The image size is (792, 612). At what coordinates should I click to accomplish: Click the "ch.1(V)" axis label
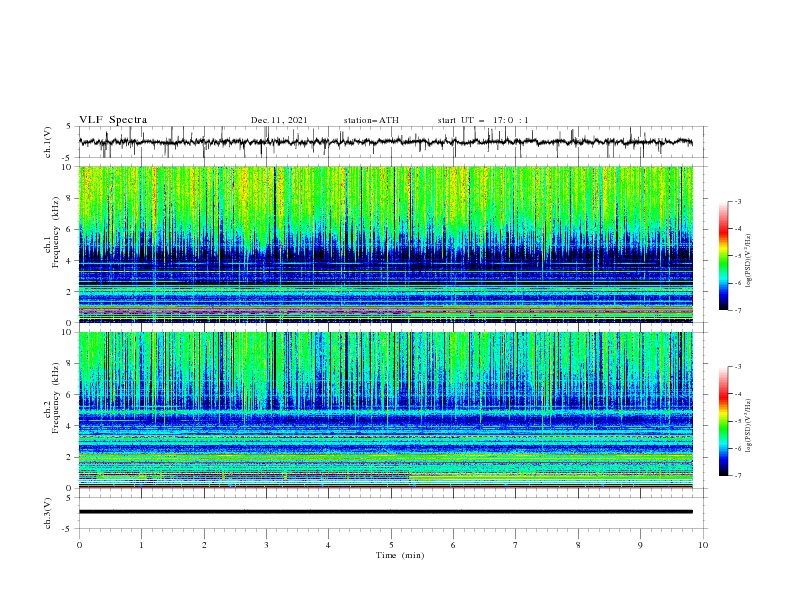(x=48, y=142)
